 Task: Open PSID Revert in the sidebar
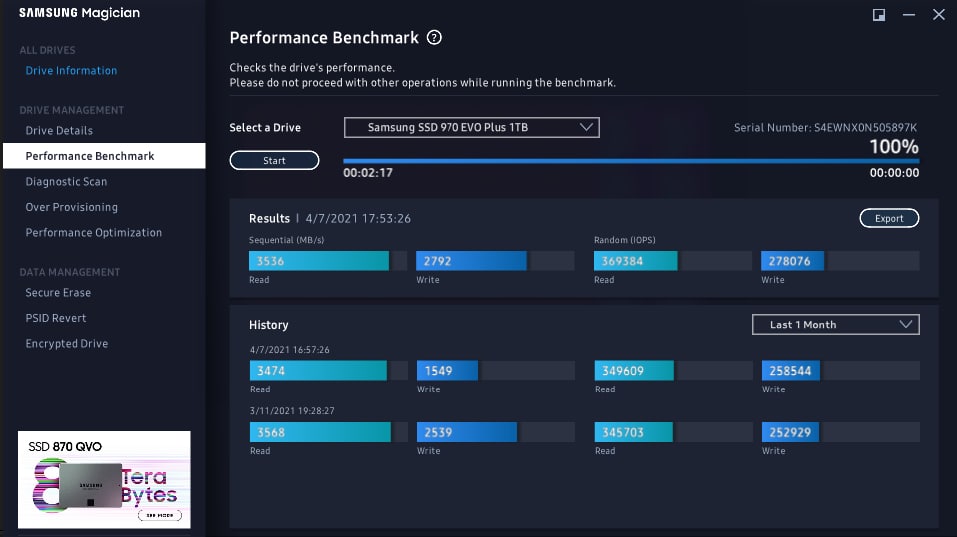click(x=56, y=319)
